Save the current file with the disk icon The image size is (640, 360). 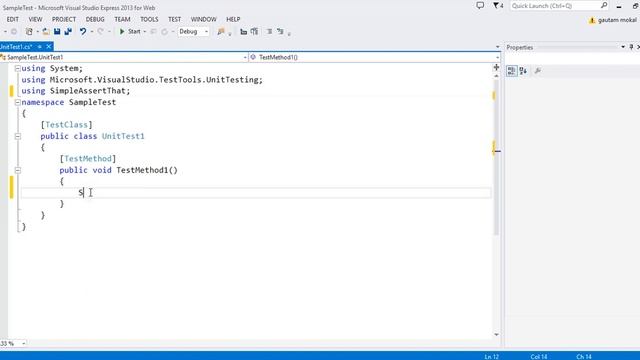pyautogui.click(x=57, y=31)
